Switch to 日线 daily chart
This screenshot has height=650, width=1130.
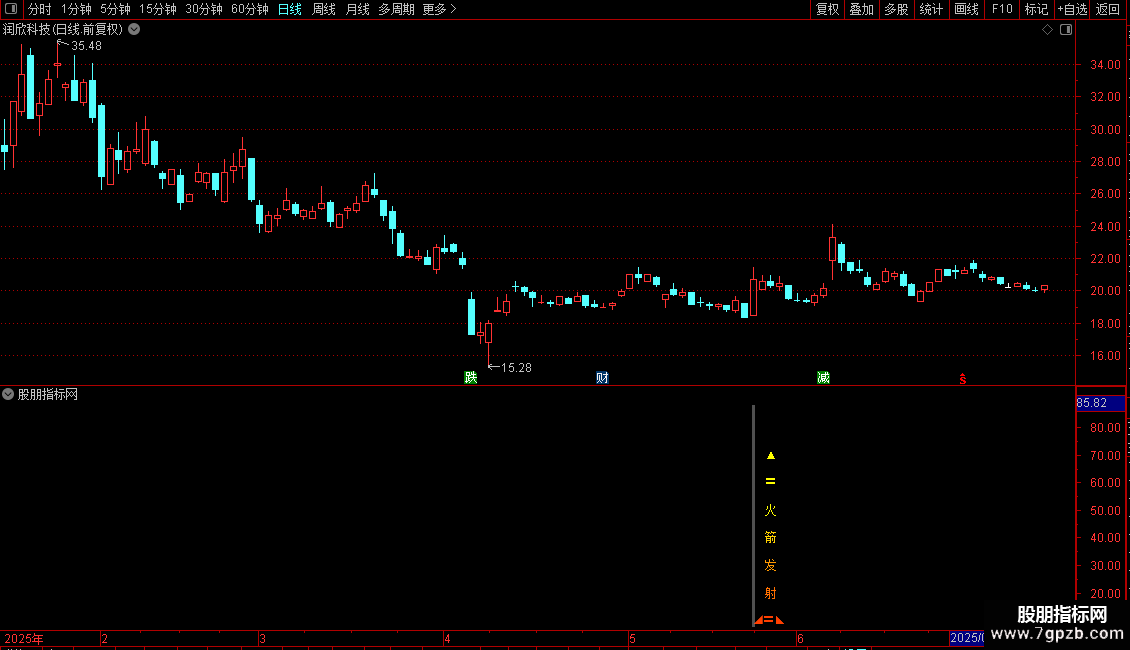coord(290,9)
